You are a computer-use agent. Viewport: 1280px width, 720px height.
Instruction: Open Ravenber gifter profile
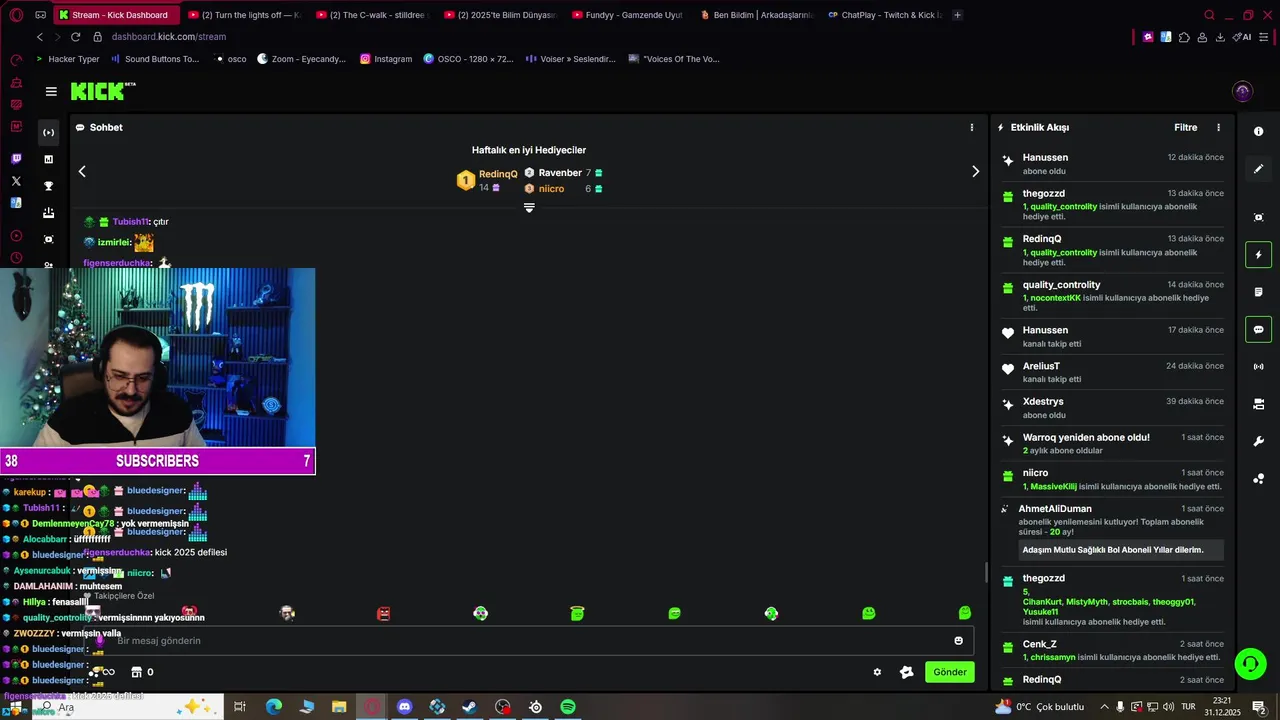pos(560,173)
